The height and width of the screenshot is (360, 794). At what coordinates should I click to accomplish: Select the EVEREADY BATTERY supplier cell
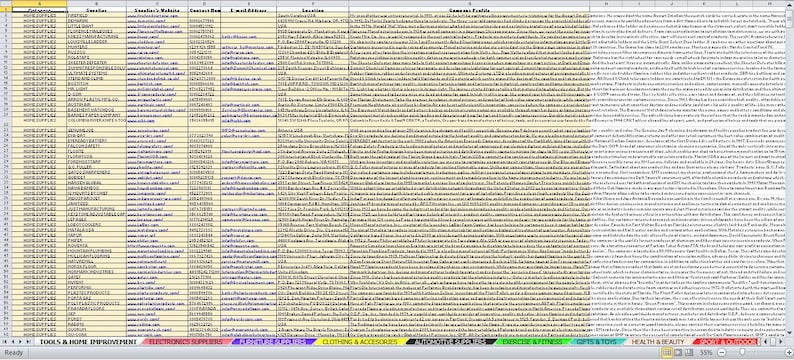96,140
